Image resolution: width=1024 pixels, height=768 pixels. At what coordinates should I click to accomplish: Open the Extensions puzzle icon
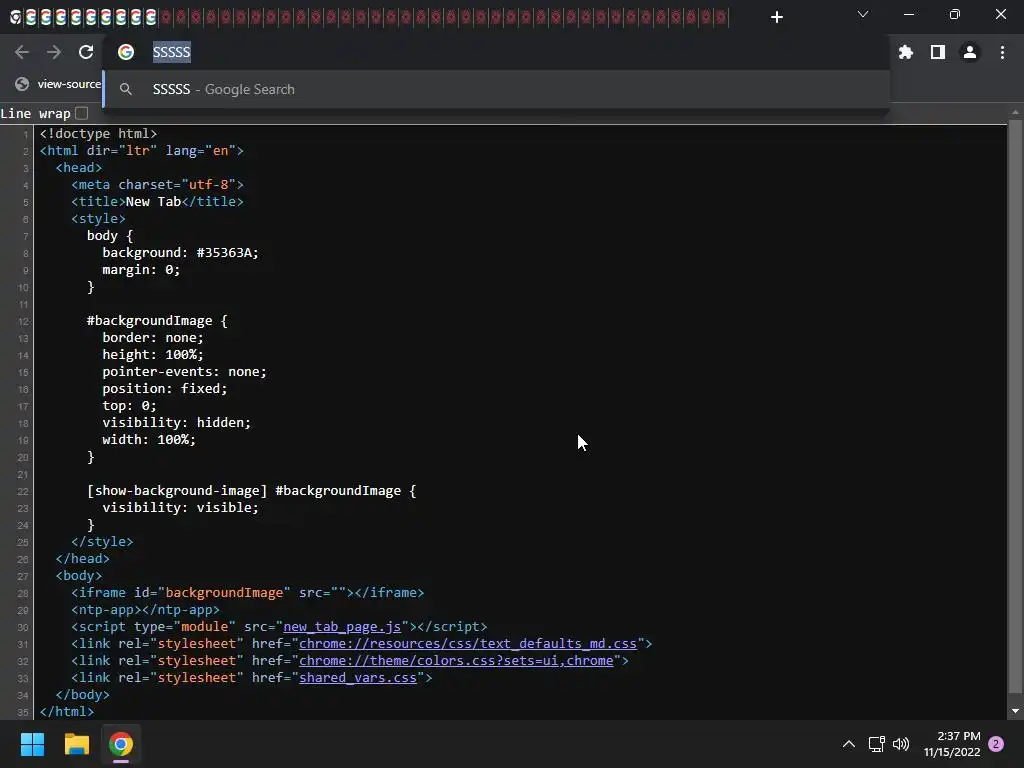[906, 52]
